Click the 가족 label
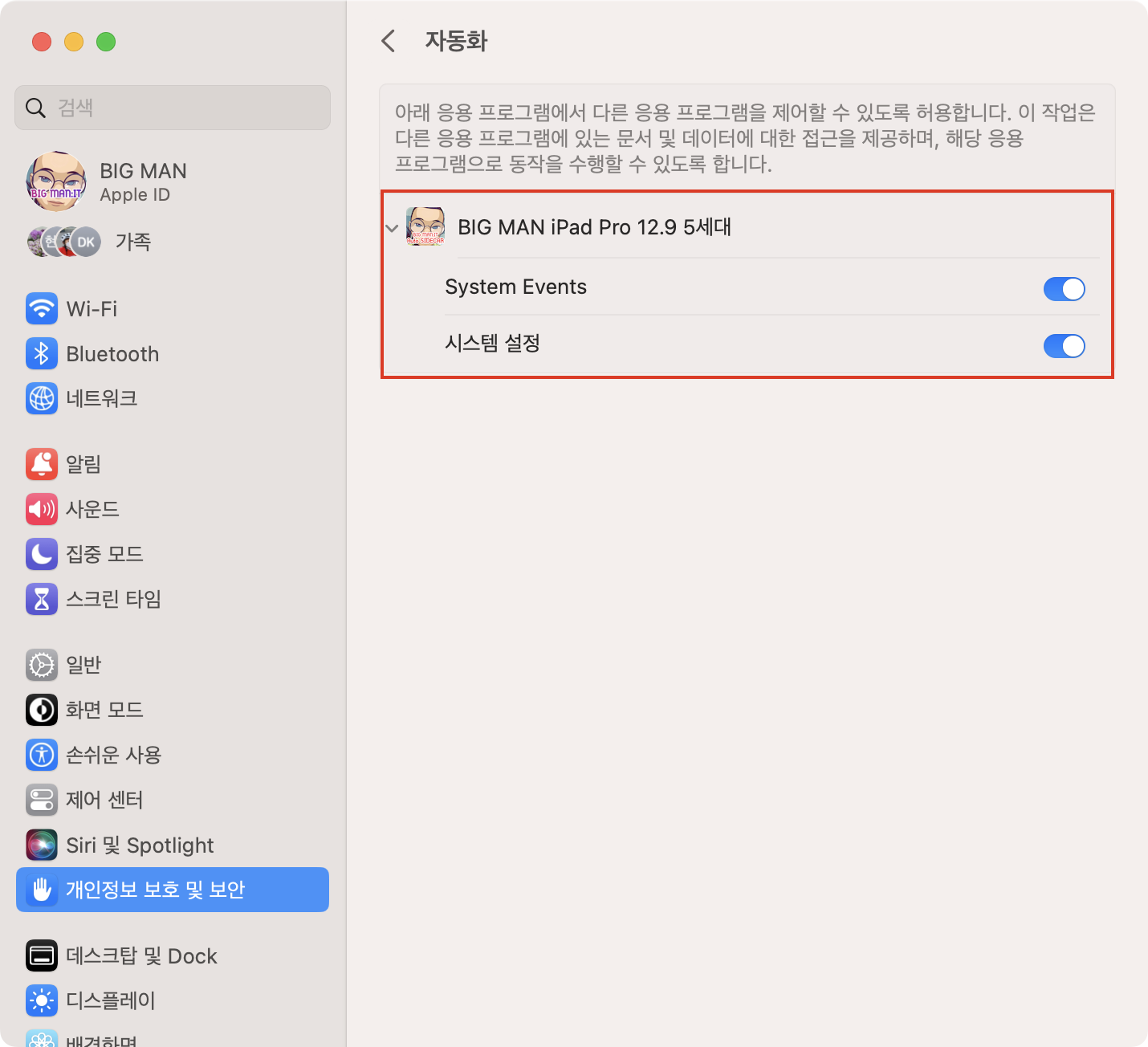 click(x=133, y=242)
